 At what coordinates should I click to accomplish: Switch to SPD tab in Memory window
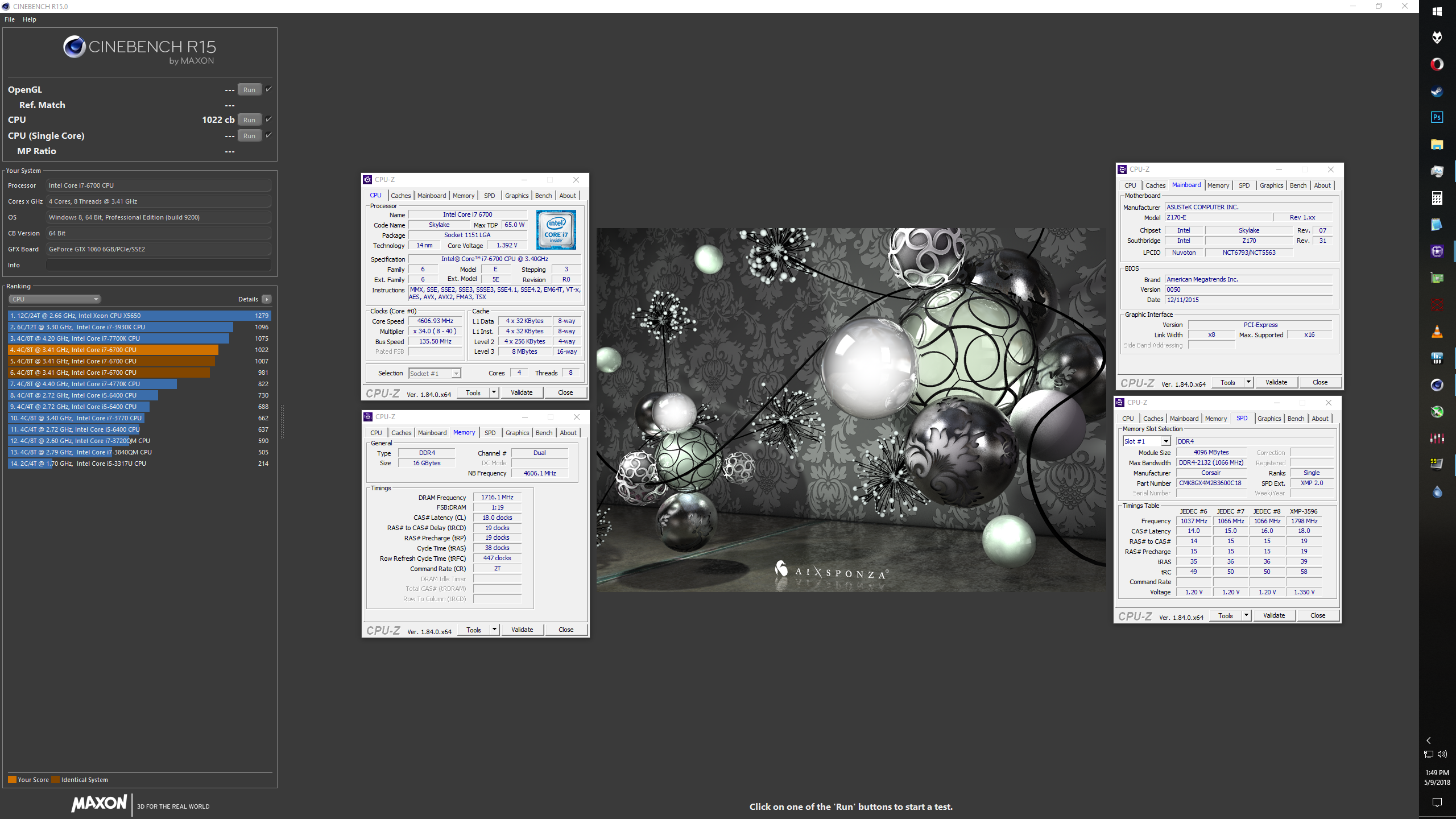tap(490, 433)
